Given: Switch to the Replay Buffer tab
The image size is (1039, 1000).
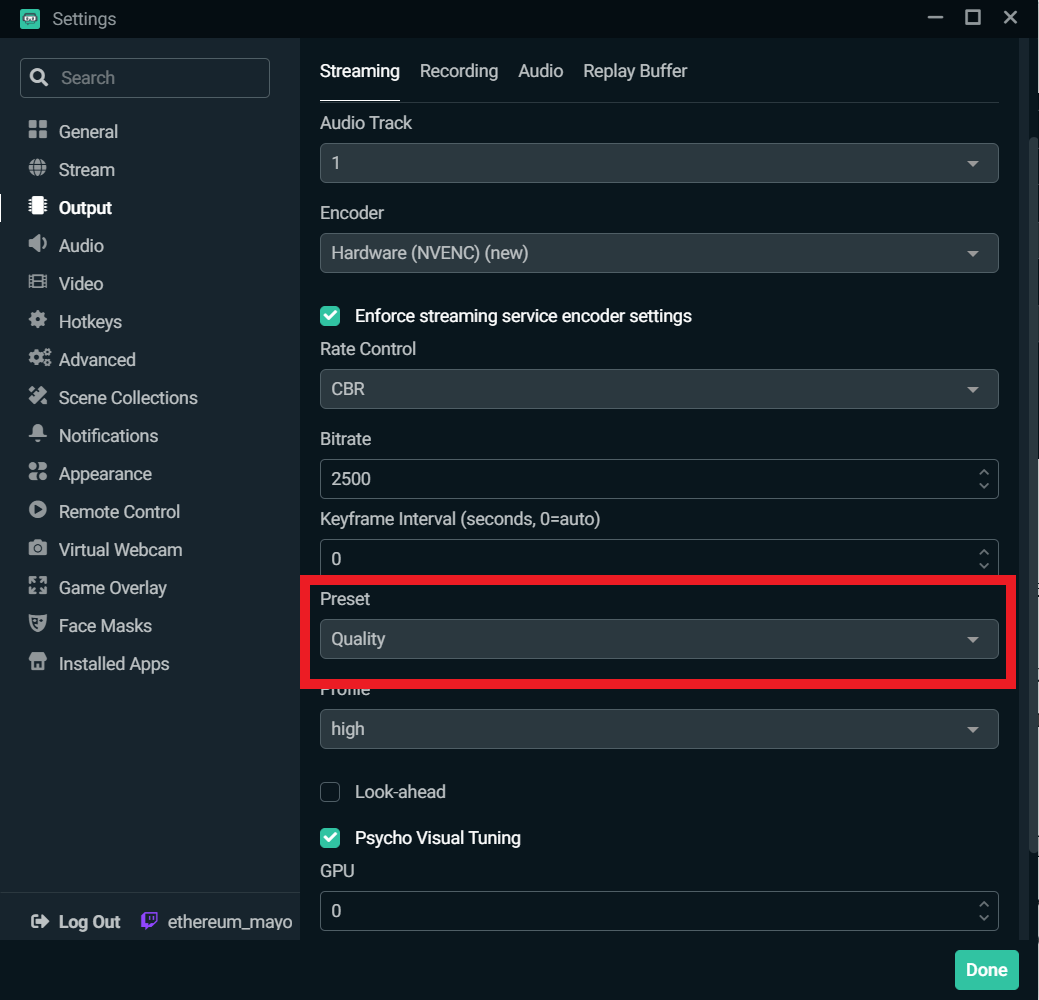Looking at the screenshot, I should click(635, 71).
